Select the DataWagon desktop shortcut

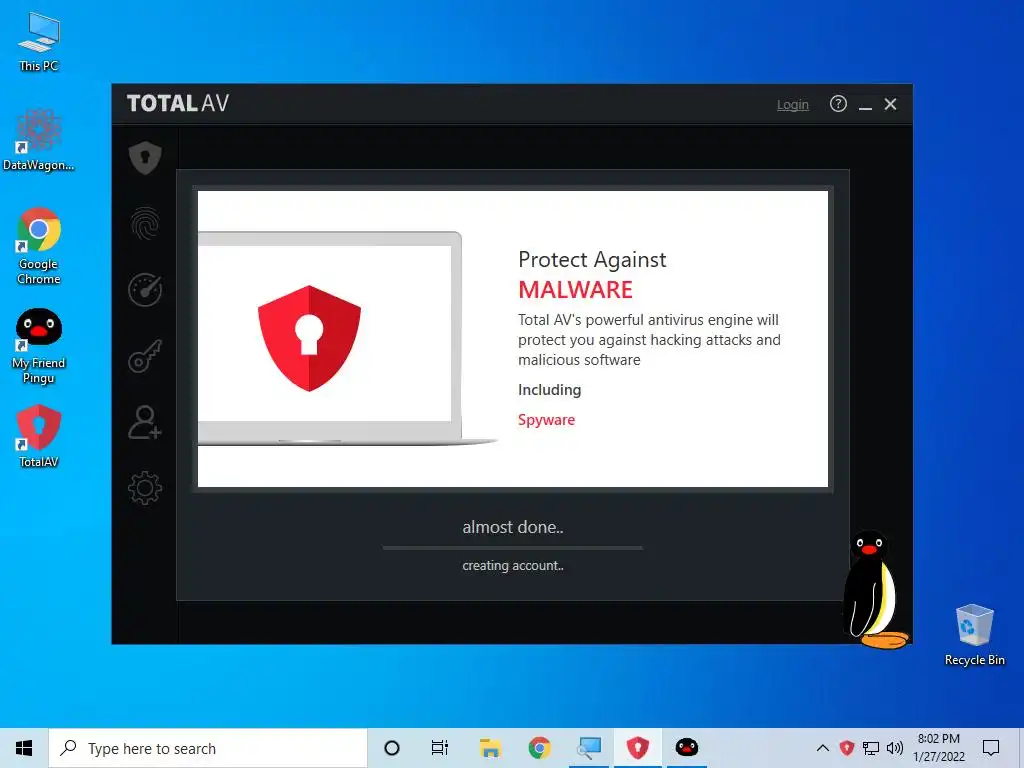coord(39,140)
